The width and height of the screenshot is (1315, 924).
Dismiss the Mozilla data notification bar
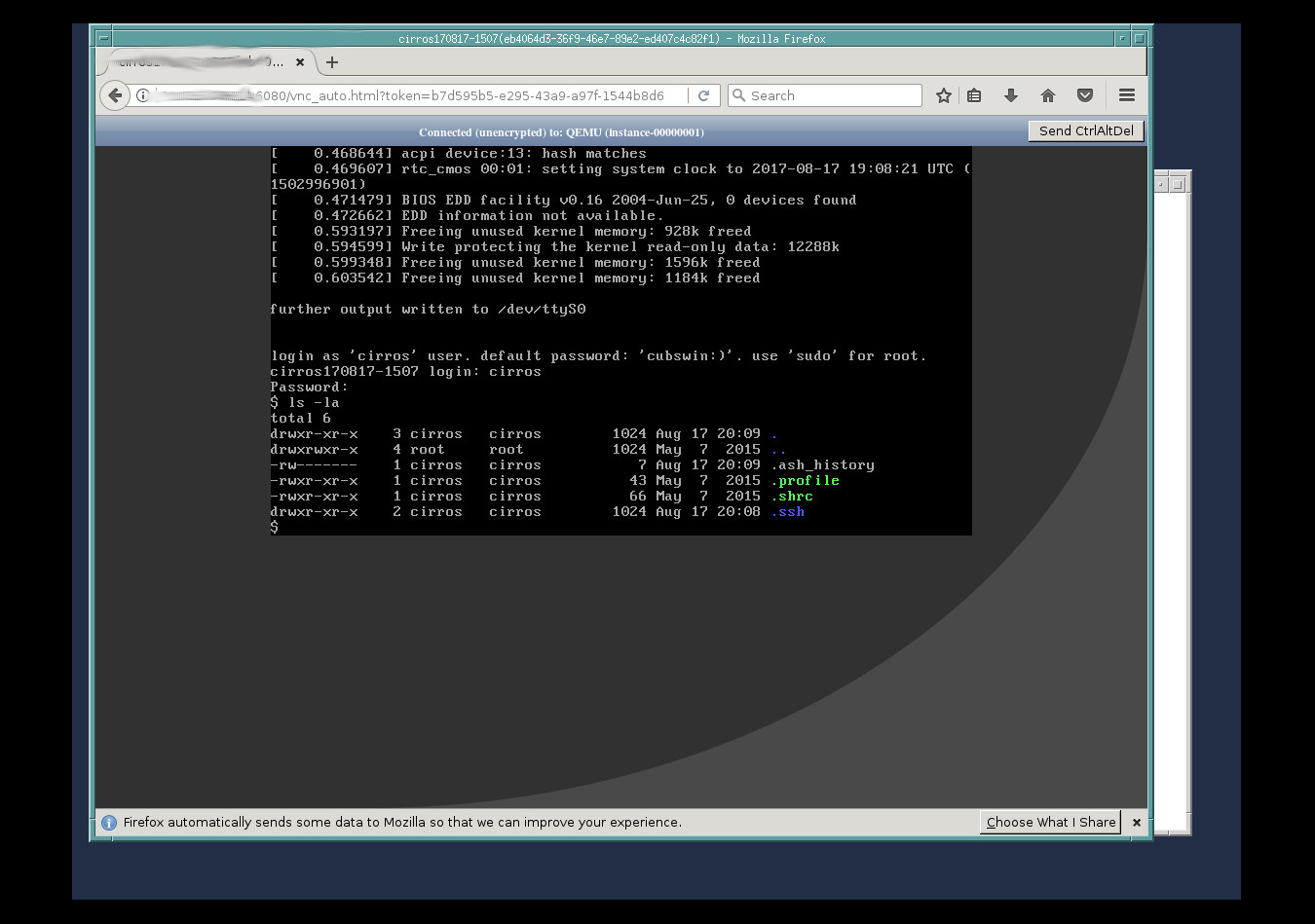coord(1136,822)
